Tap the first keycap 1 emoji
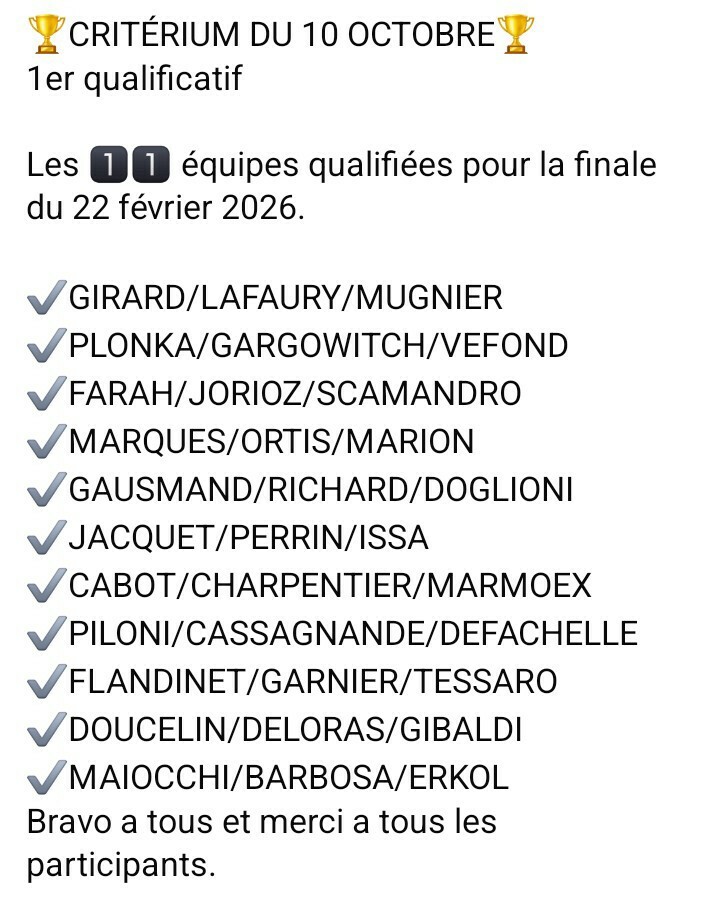 106,164
